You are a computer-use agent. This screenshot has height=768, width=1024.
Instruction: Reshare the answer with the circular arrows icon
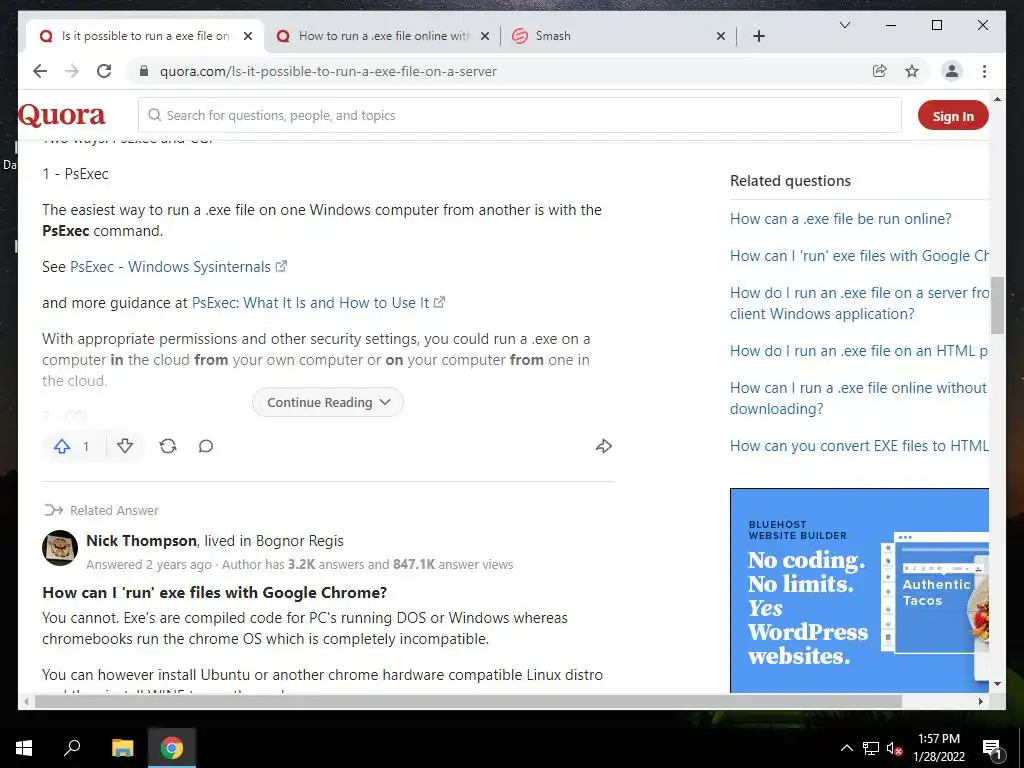tap(168, 447)
